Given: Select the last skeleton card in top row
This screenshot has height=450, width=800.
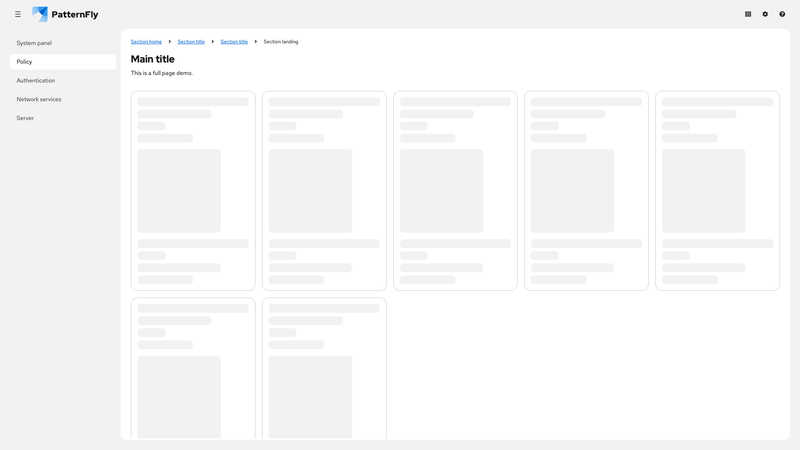Looking at the screenshot, I should coord(717,191).
